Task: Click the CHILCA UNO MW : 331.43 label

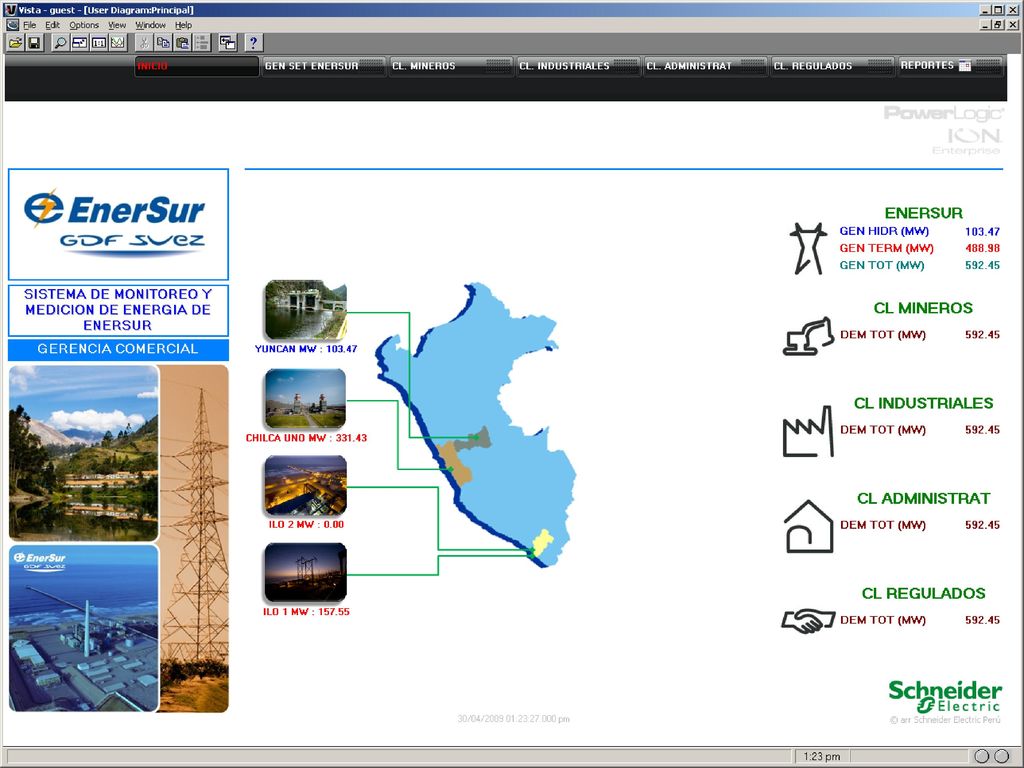Action: 306,438
